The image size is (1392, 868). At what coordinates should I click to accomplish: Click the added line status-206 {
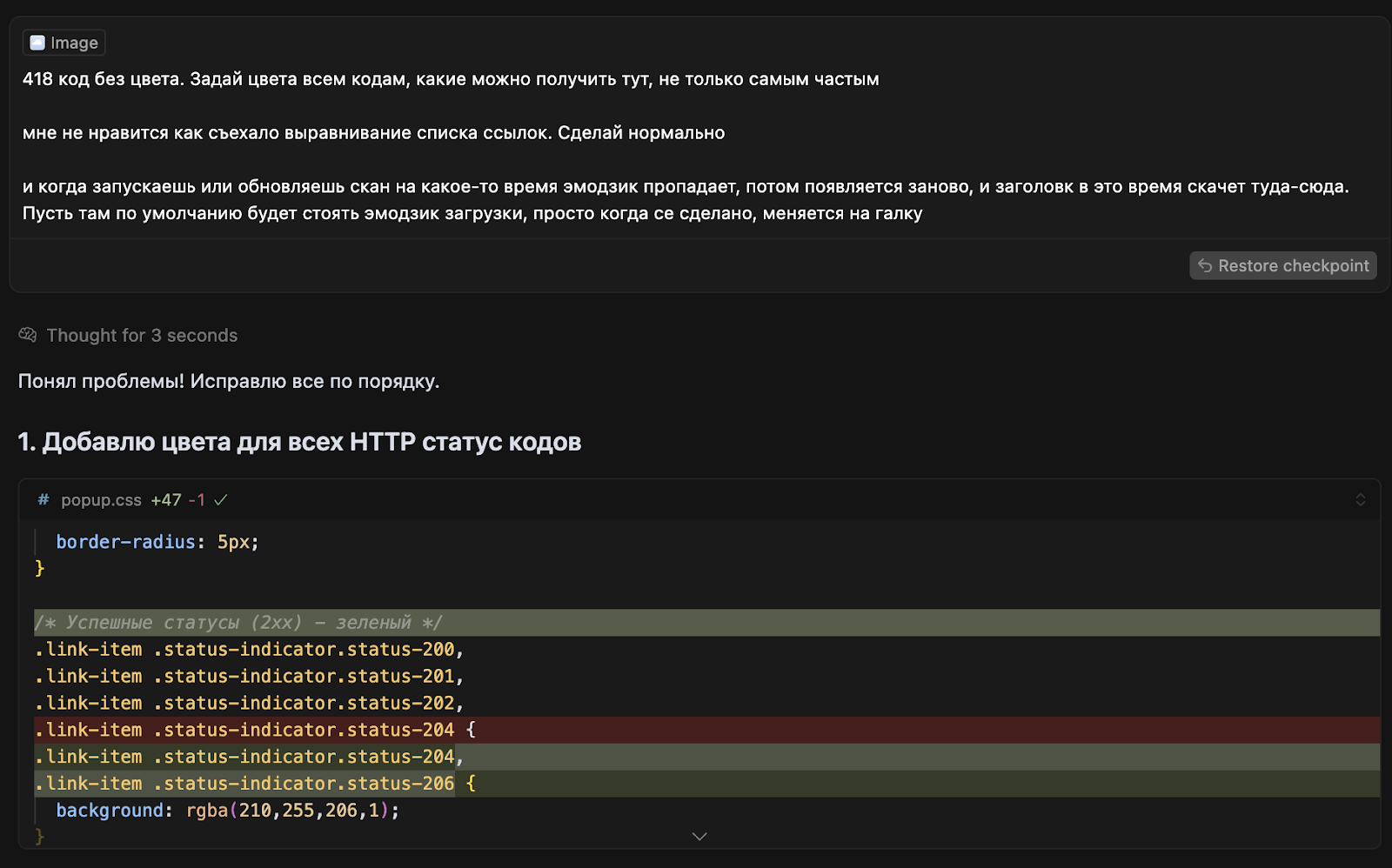coord(707,784)
